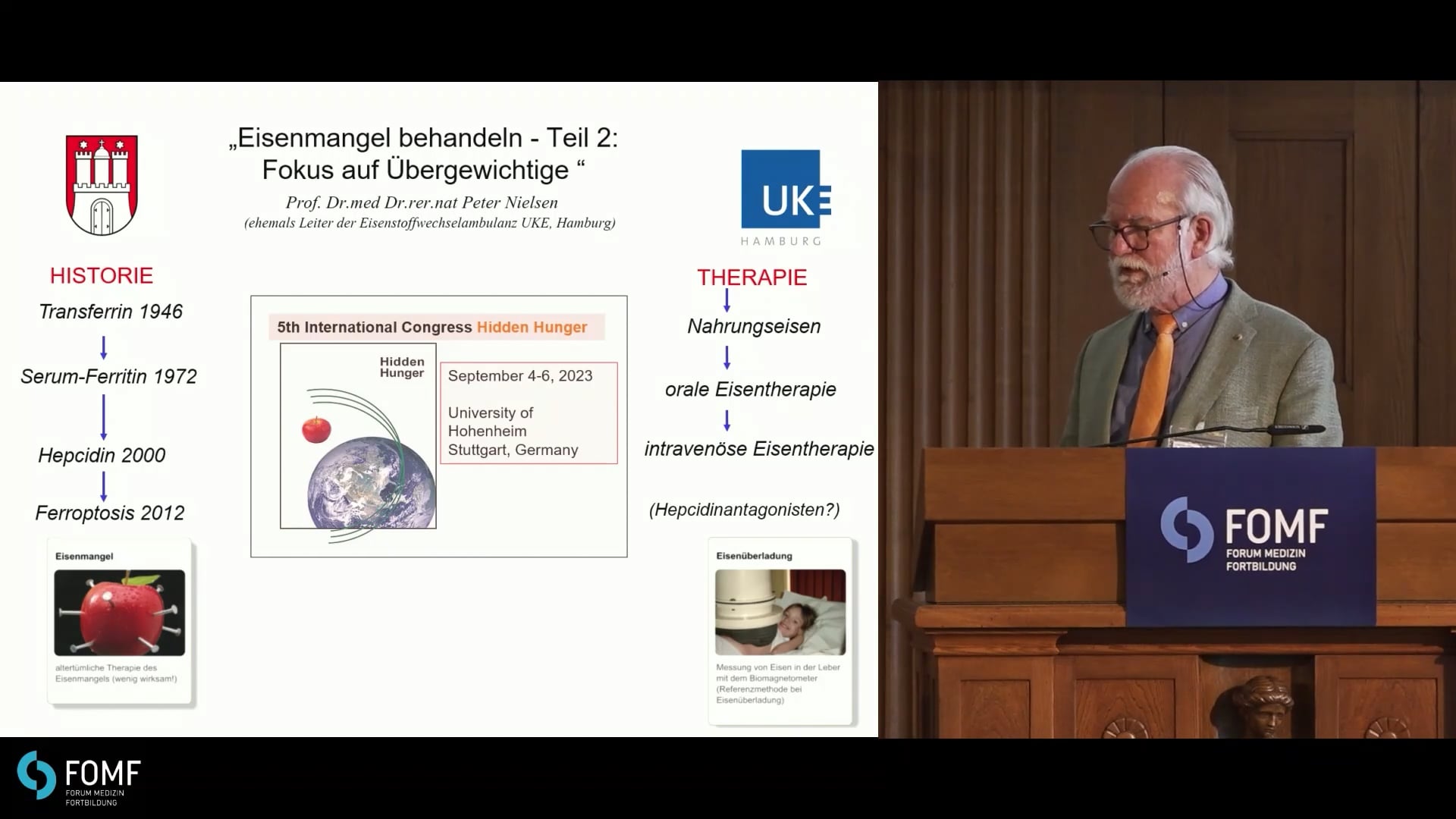Click the speaker video panel
Image resolution: width=1456 pixels, height=819 pixels.
[x=1167, y=409]
